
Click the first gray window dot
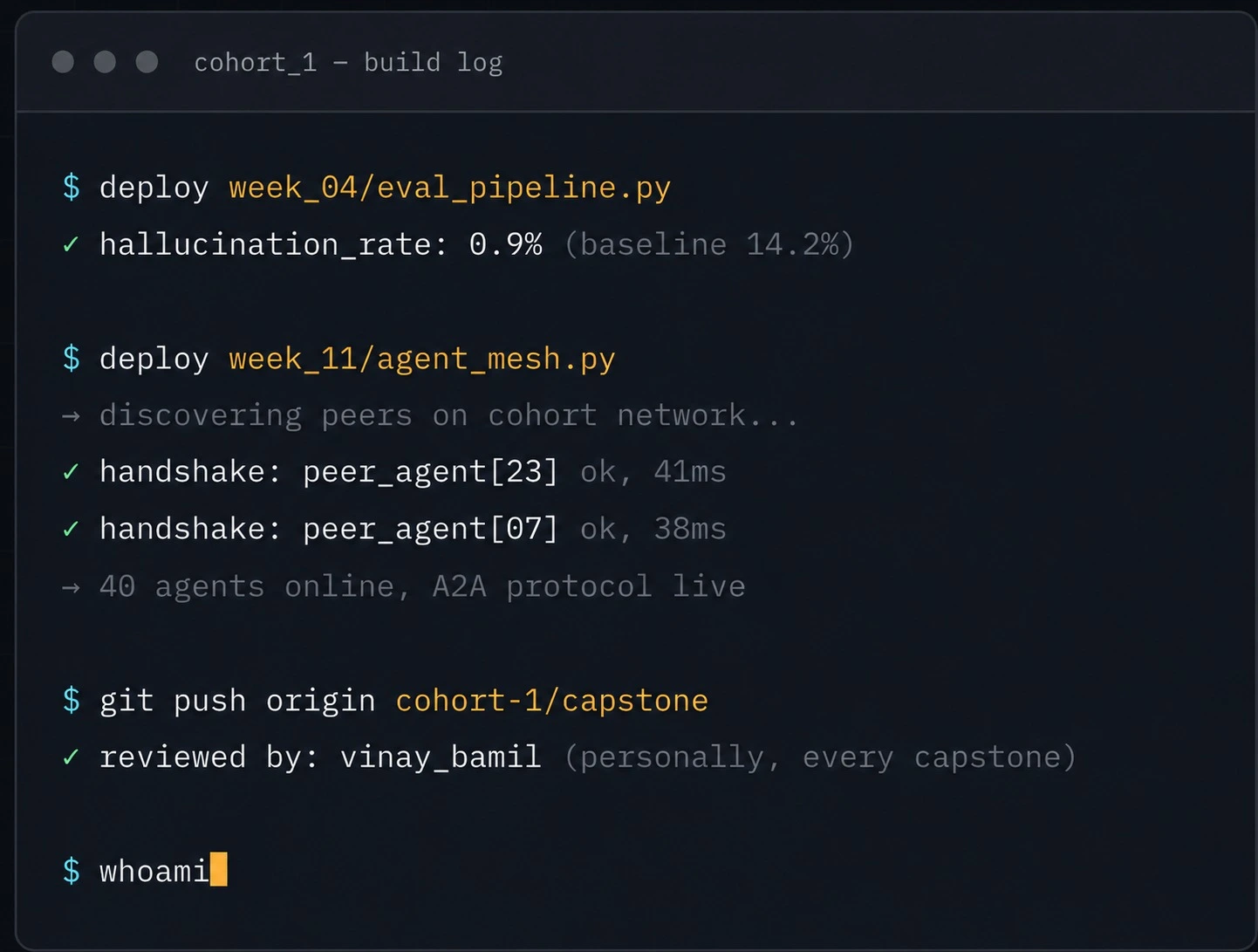tap(63, 62)
